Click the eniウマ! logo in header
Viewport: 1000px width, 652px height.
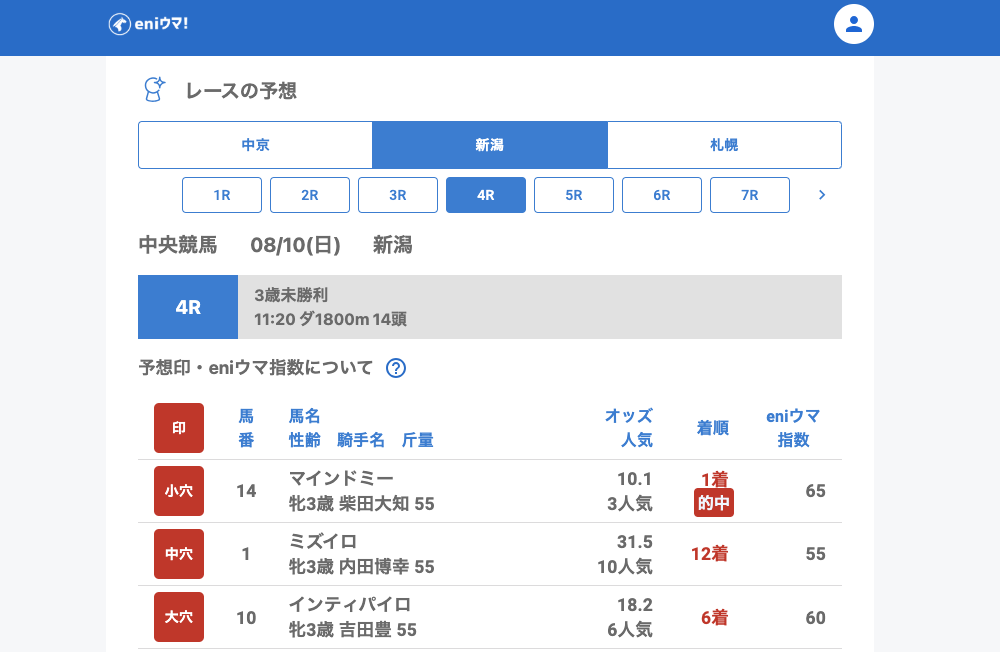tap(148, 24)
